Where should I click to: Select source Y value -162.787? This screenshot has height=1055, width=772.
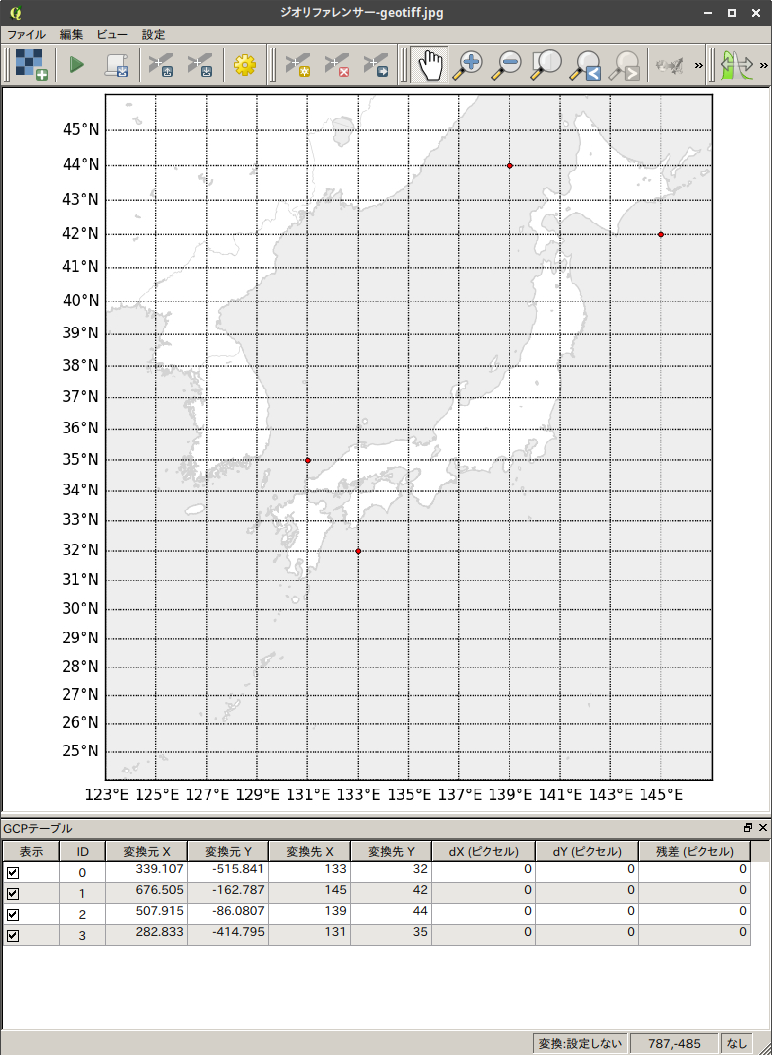tap(228, 894)
